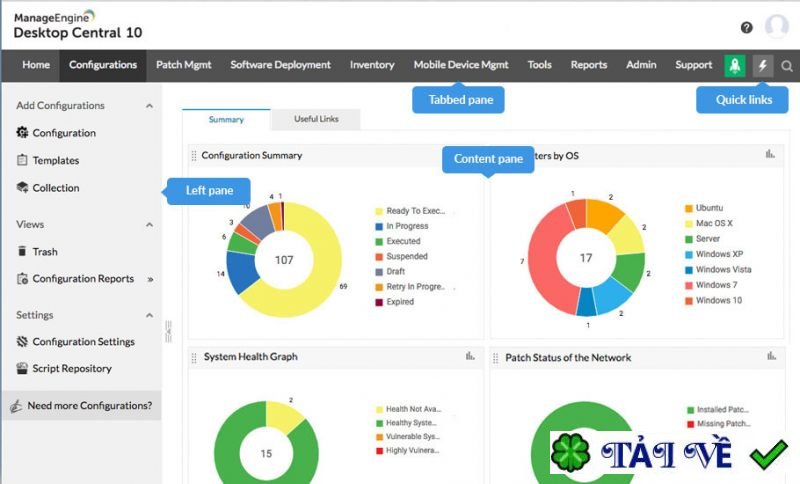Open quick links lightning bolt icon
Screen dimensions: 800x484
tap(763, 66)
